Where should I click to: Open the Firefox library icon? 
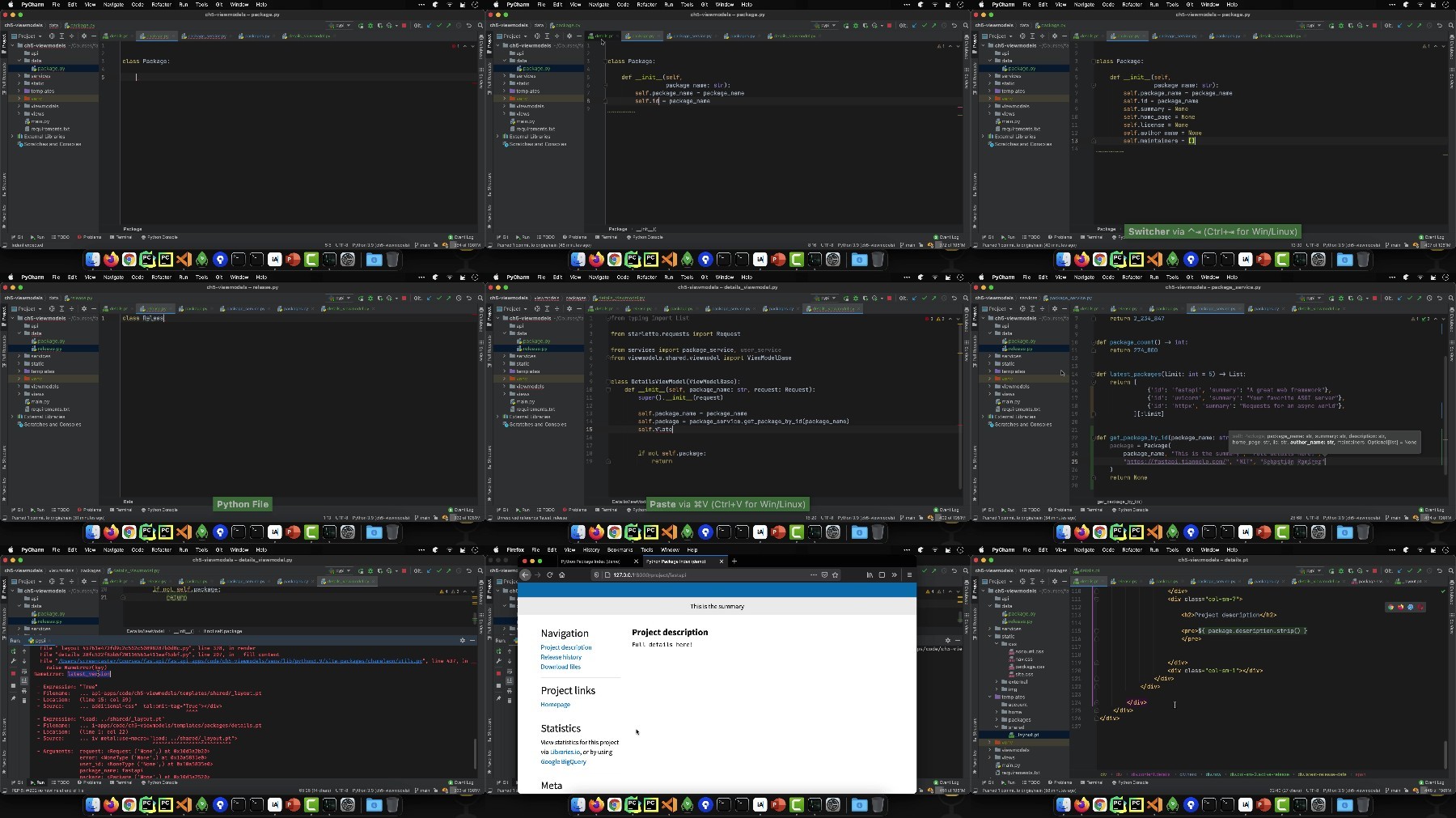870,574
